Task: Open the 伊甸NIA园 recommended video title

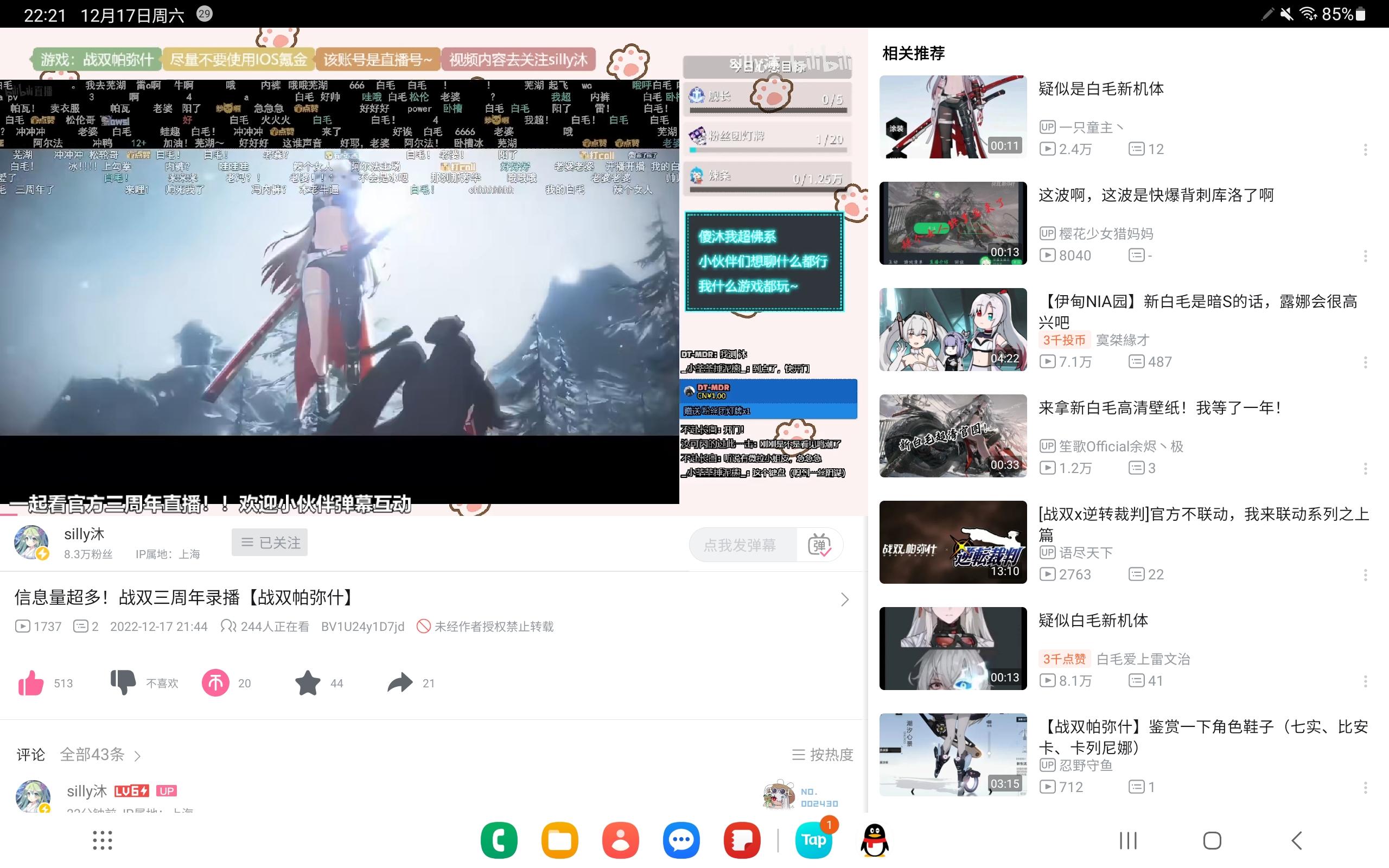Action: click(1199, 311)
